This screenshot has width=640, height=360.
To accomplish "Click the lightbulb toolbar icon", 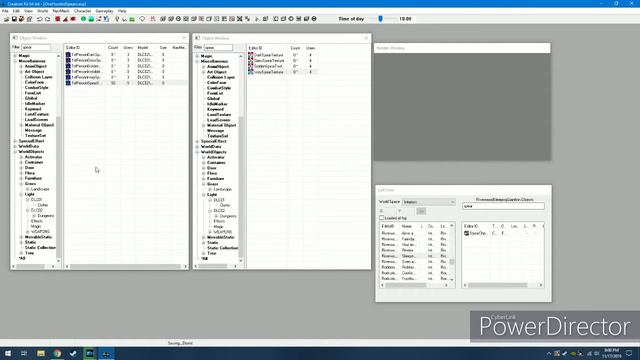I will click(117, 19).
